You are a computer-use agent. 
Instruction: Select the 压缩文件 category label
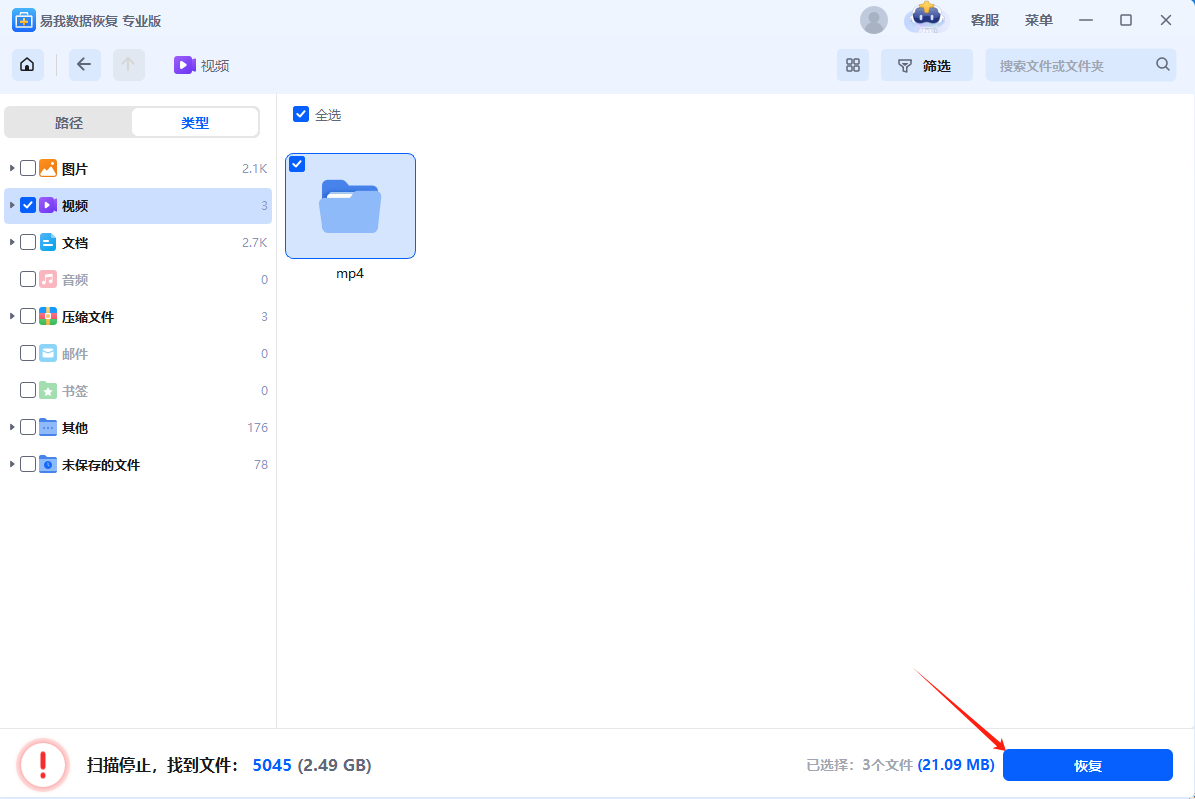(88, 317)
